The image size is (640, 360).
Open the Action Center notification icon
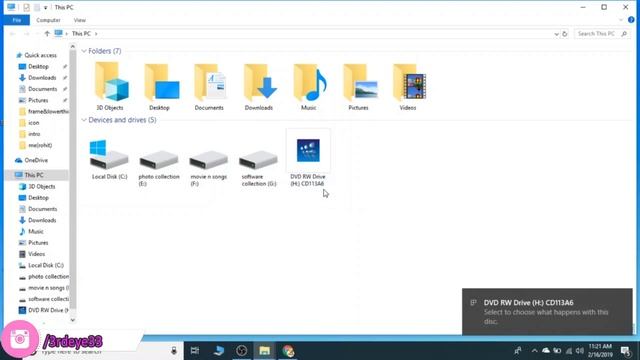click(x=625, y=351)
